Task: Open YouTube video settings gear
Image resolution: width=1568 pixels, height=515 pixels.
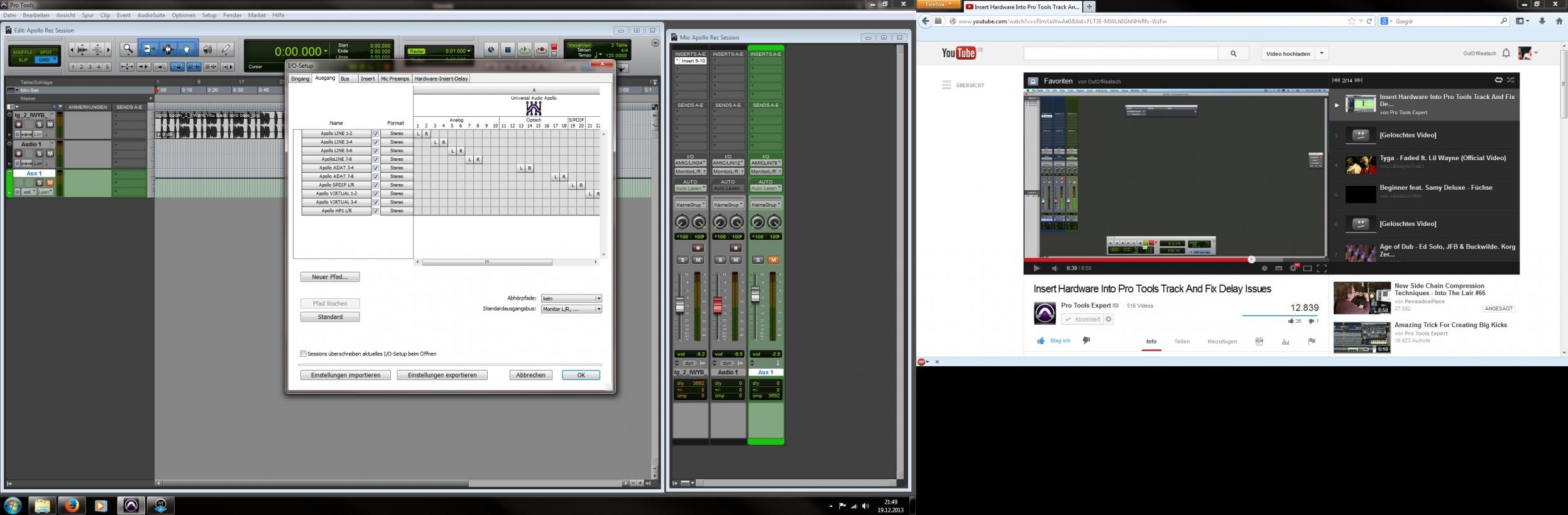Action: pyautogui.click(x=1293, y=268)
